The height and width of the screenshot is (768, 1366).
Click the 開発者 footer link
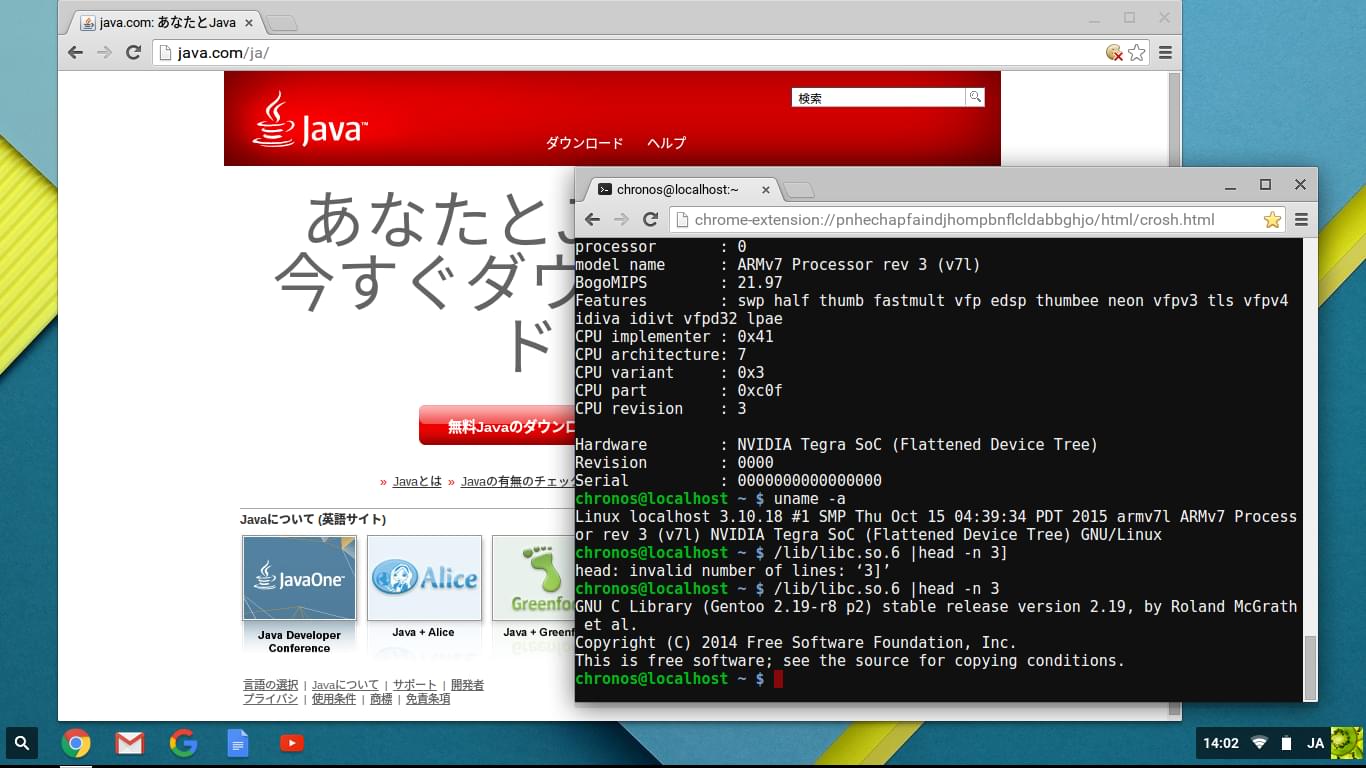(467, 685)
